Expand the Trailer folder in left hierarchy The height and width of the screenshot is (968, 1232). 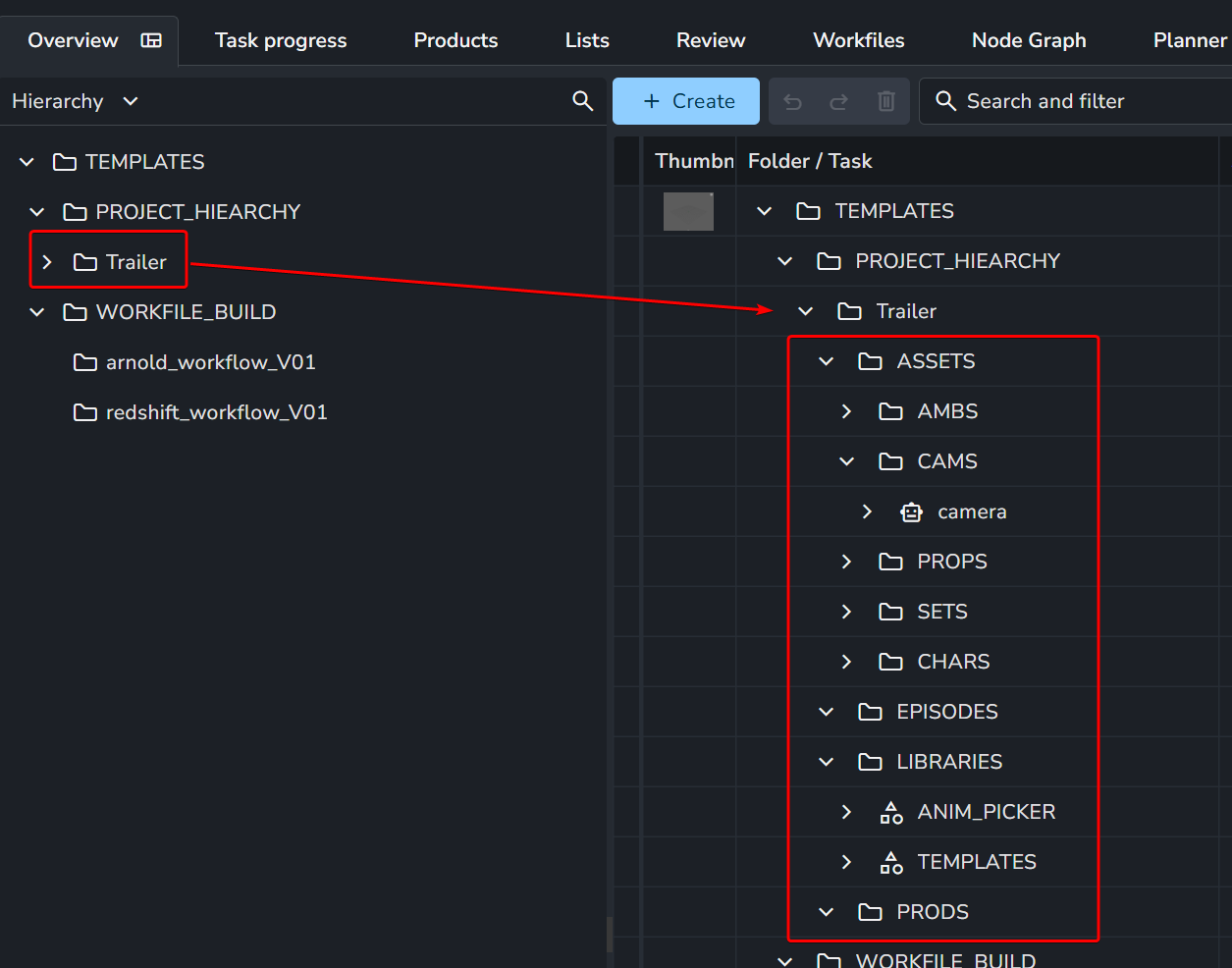(47, 262)
